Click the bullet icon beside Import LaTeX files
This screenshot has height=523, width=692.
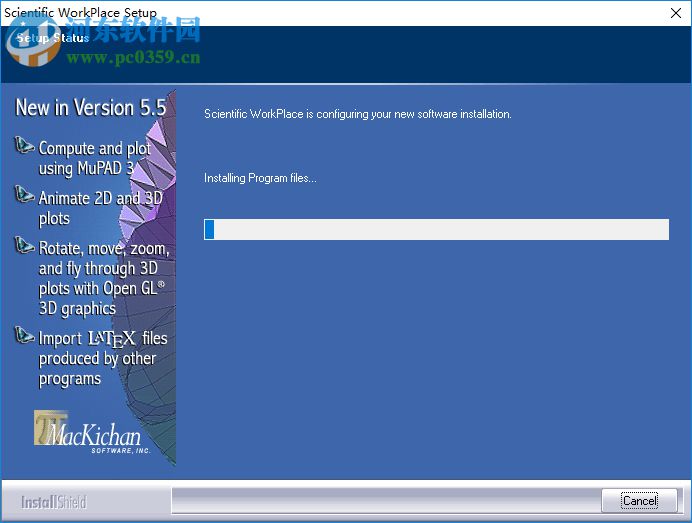pos(24,335)
